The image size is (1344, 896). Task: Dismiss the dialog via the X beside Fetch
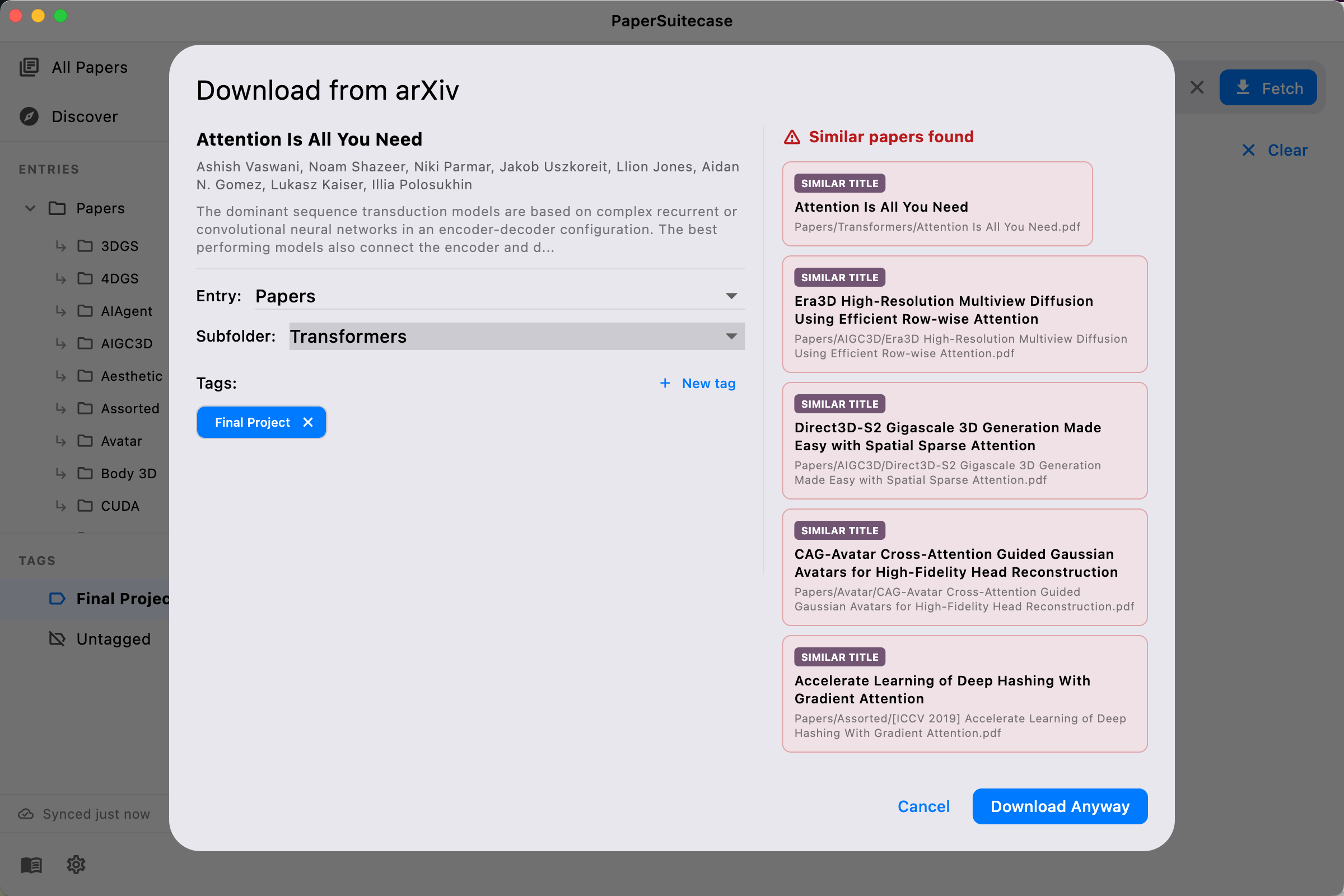pos(1197,87)
